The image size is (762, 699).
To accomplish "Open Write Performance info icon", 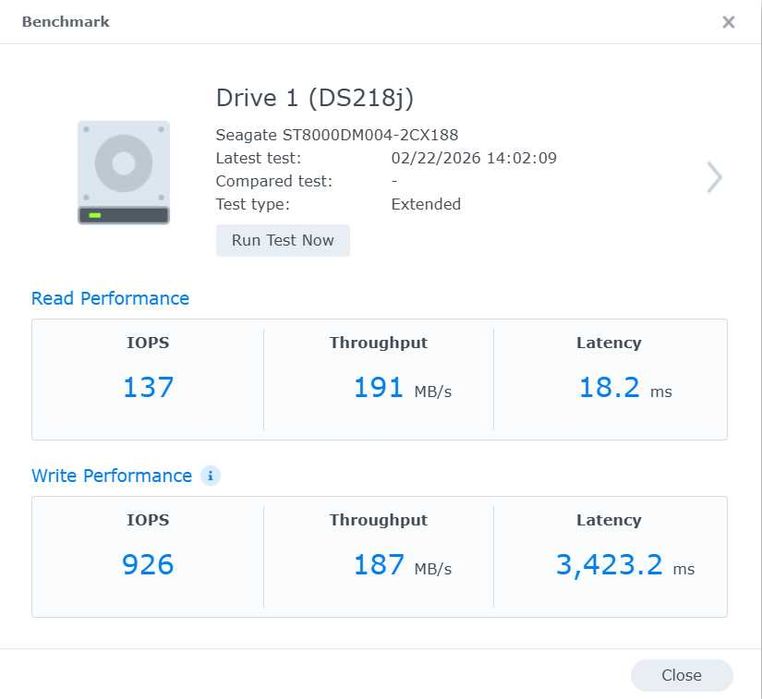I will tap(210, 475).
